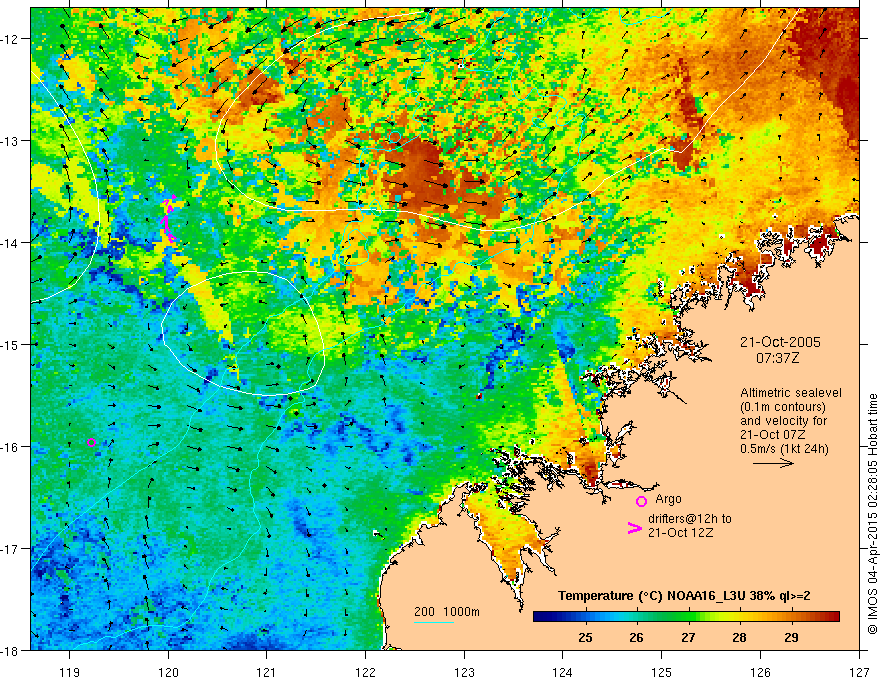
Task: Click the 28 value on the color scale
Action: 740,637
